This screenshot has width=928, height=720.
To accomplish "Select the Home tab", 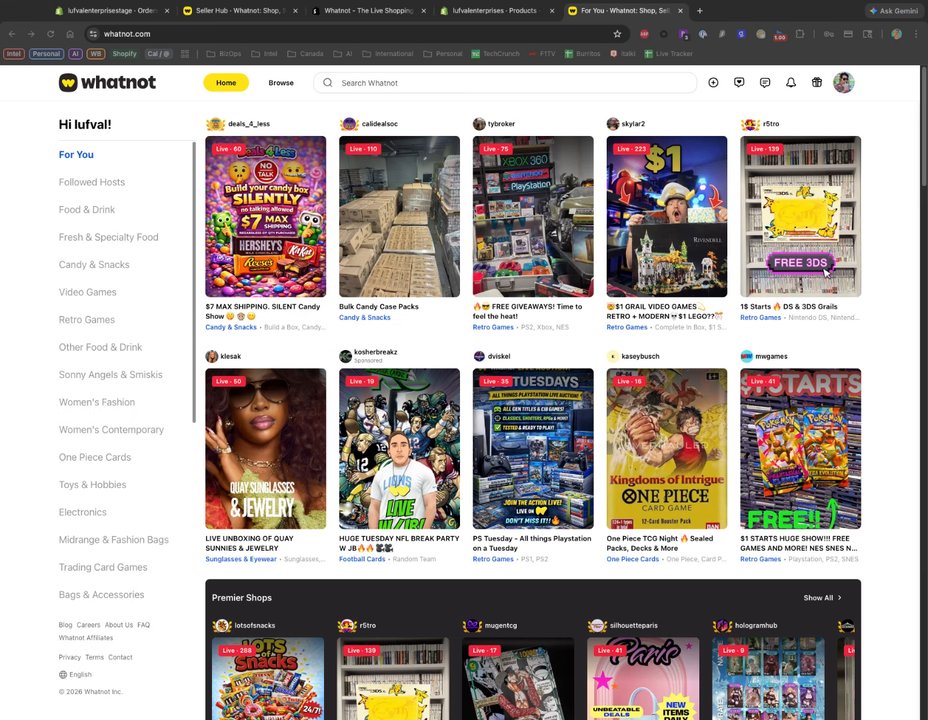I will pos(226,83).
